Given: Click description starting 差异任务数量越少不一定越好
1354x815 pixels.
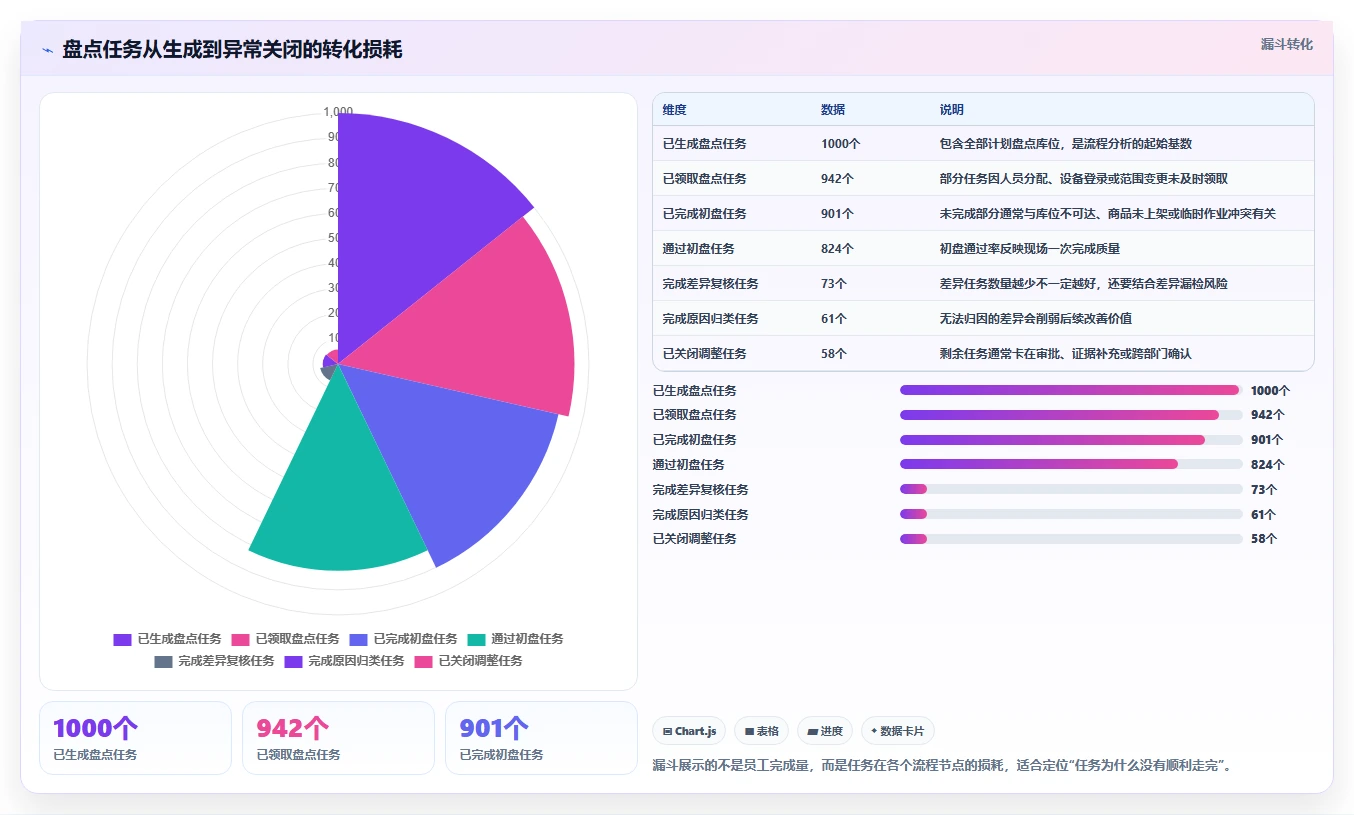Looking at the screenshot, I should [1083, 284].
